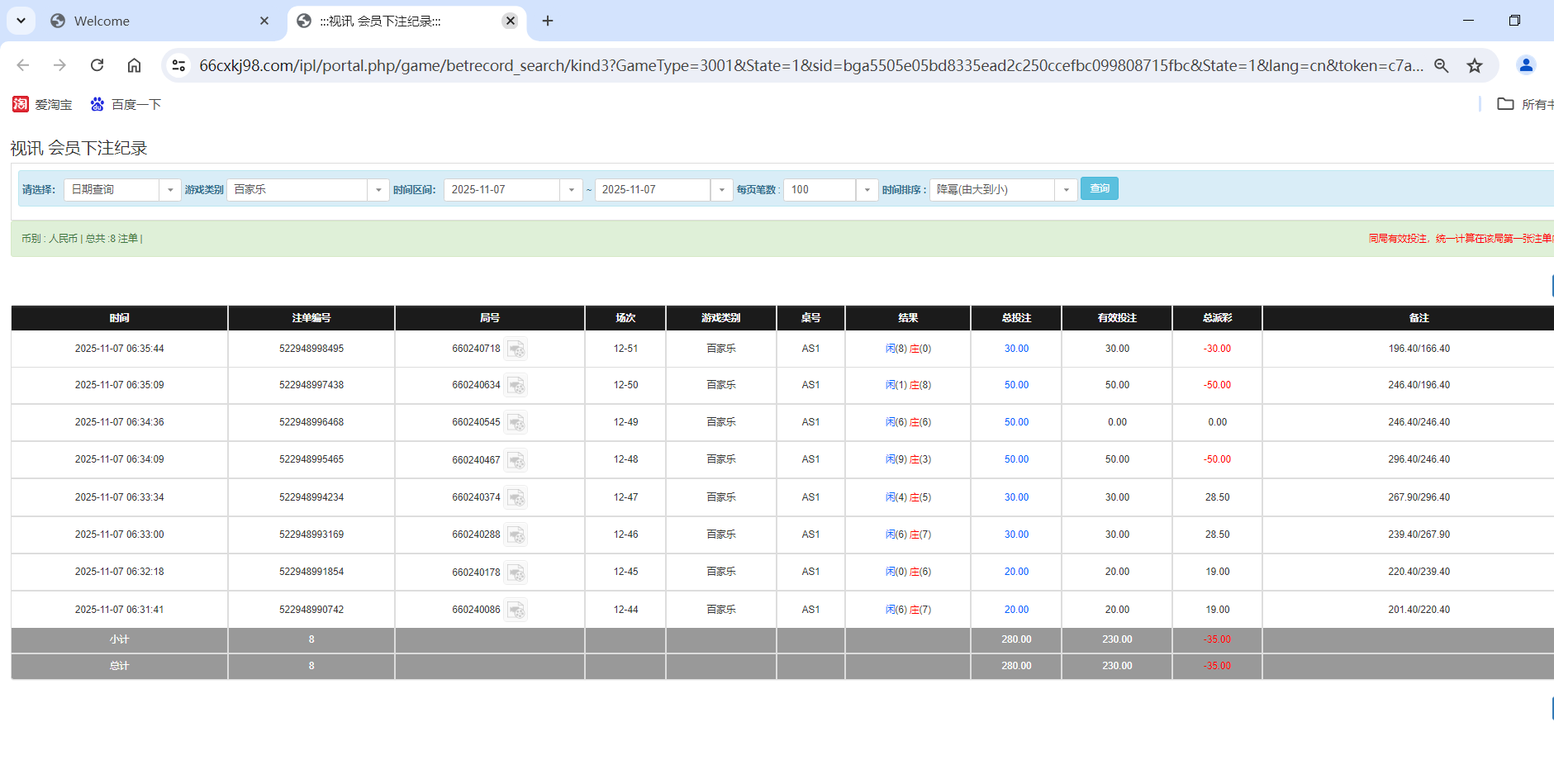Click the video icon for round 660240374
The width and height of the screenshot is (1554, 784).
point(517,497)
